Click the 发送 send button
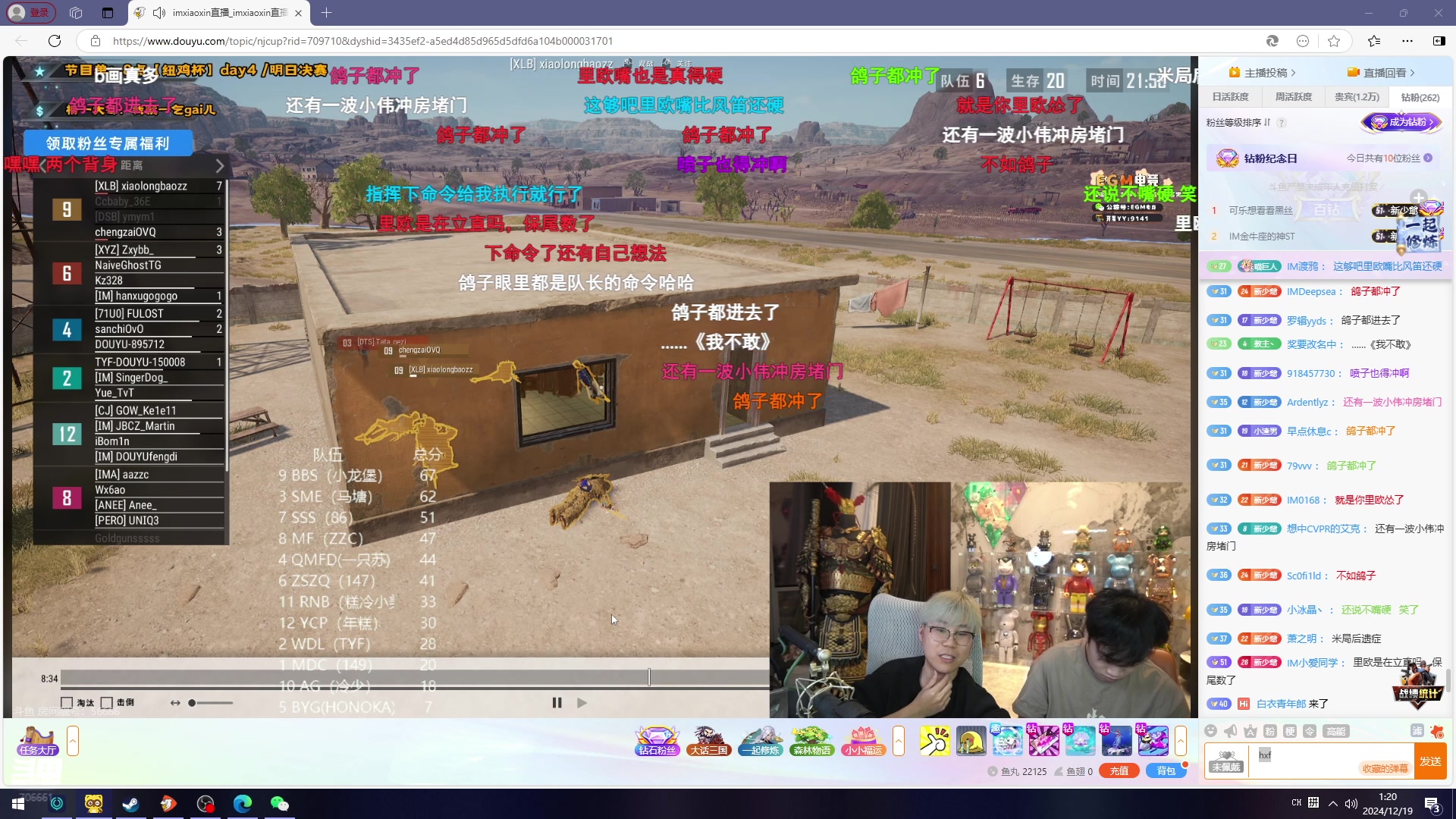 pyautogui.click(x=1430, y=761)
